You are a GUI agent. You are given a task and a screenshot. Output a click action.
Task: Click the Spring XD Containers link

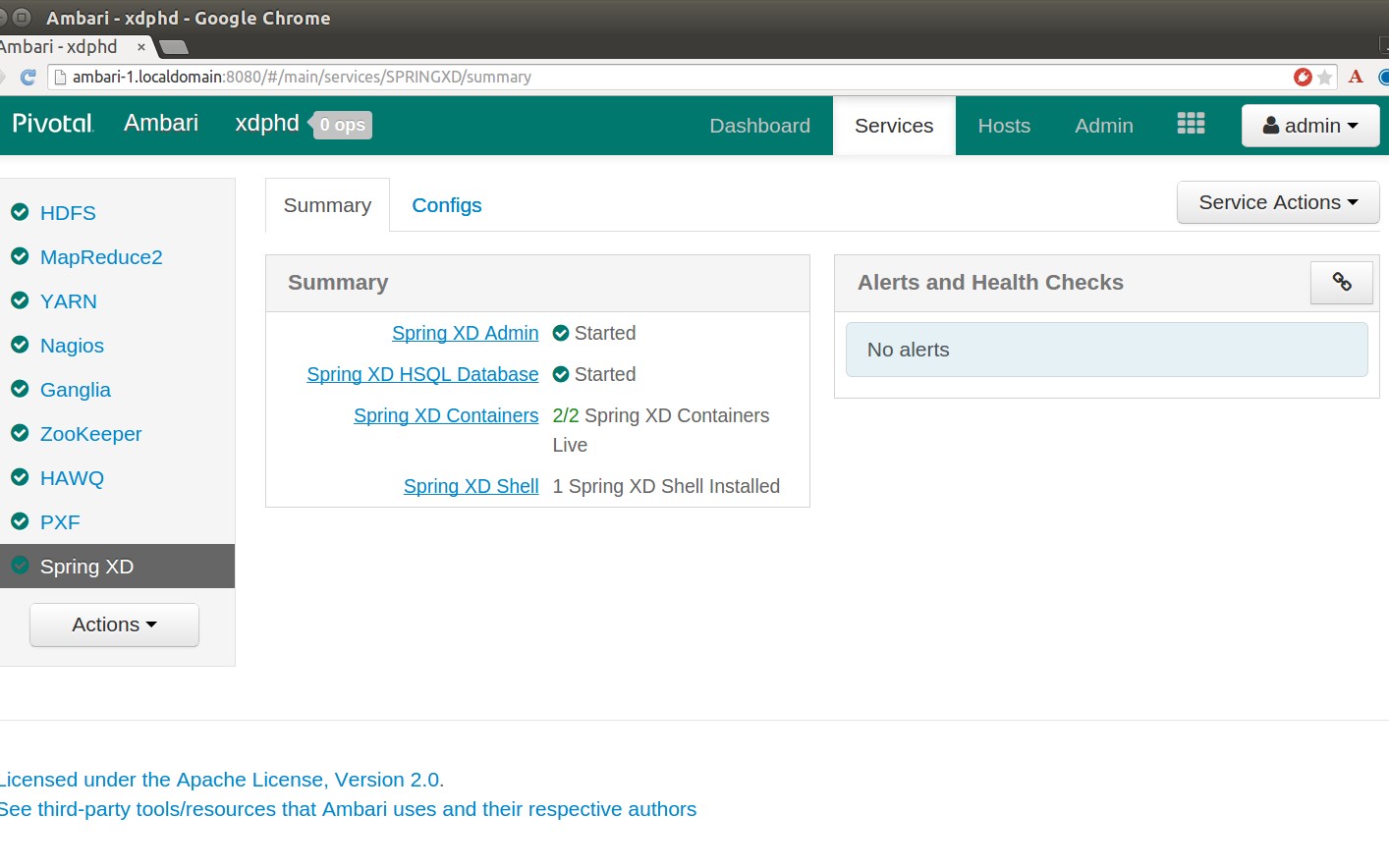click(x=446, y=415)
